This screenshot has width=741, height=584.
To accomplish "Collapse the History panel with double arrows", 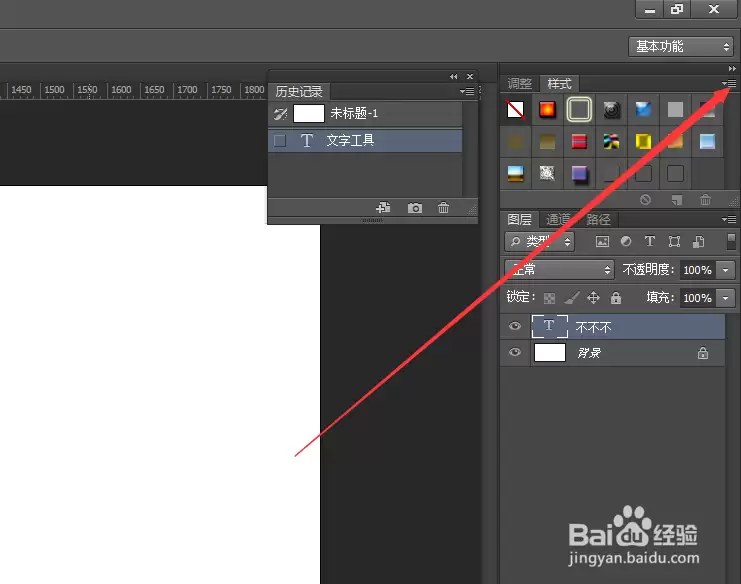I will [454, 77].
